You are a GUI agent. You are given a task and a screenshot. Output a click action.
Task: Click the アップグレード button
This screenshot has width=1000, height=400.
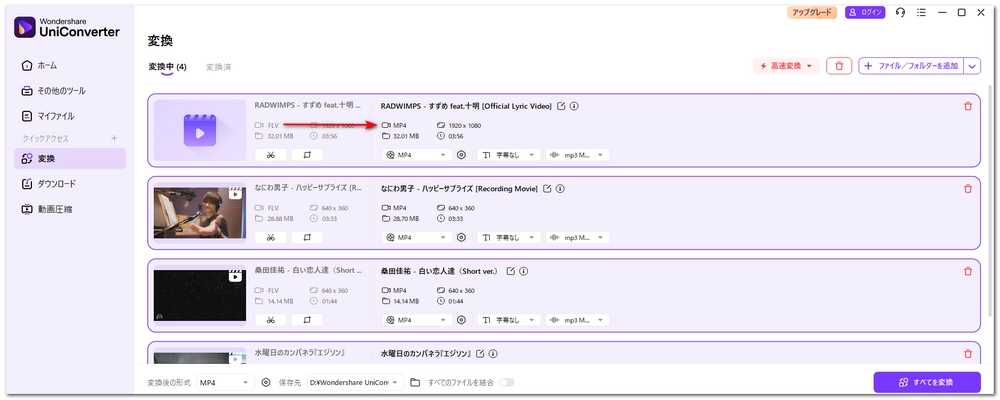811,12
